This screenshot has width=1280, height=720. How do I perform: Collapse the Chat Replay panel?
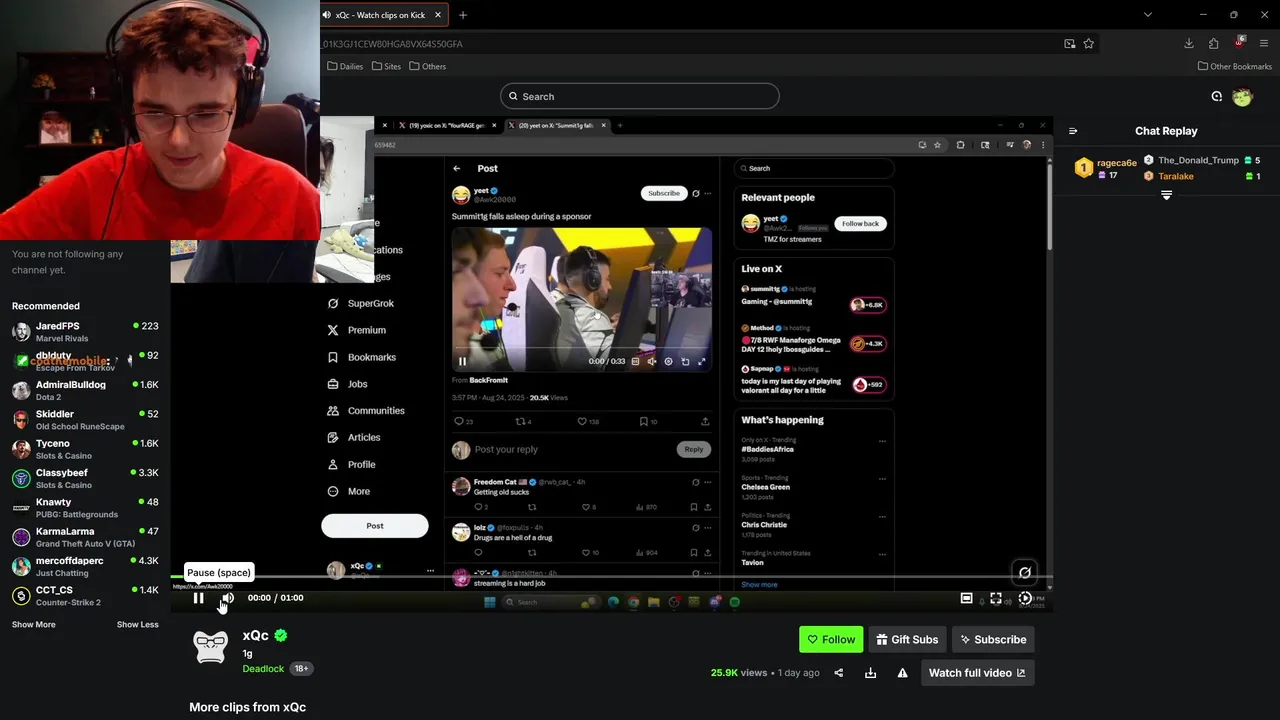pos(1073,131)
